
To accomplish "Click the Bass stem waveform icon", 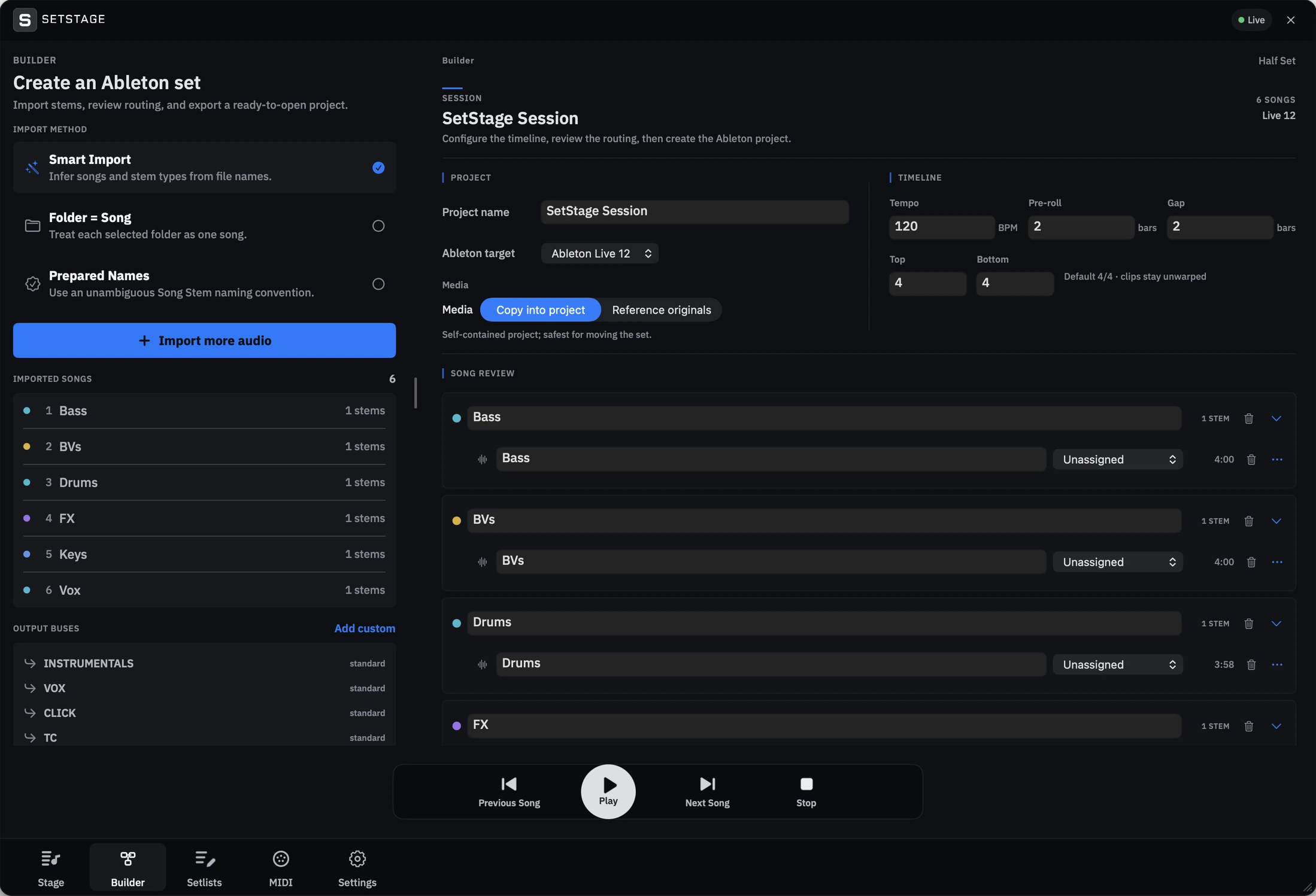I will pos(482,460).
